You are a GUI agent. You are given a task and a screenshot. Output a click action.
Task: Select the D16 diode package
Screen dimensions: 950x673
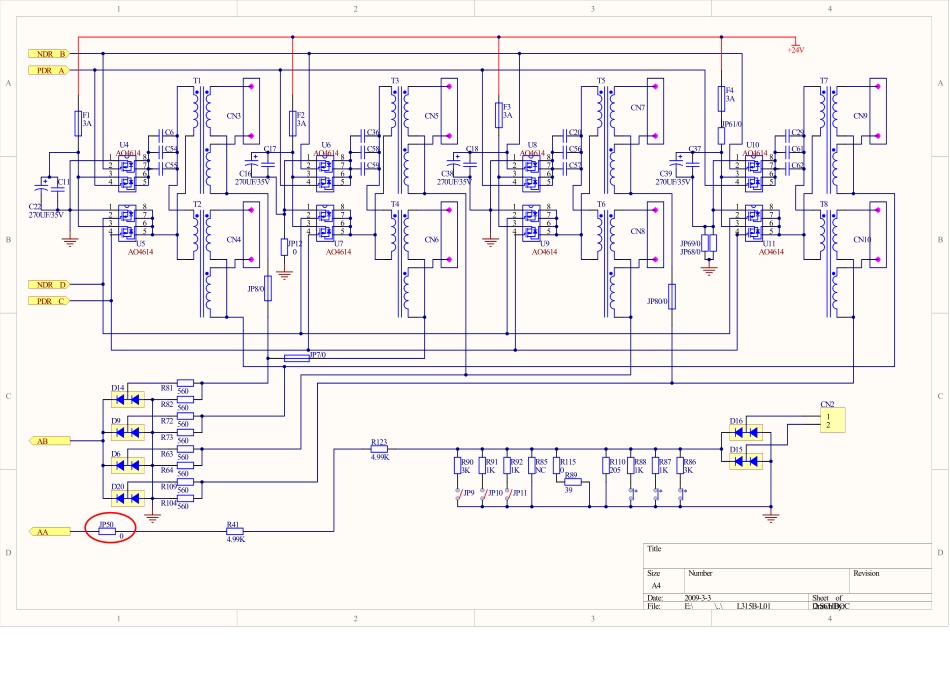click(x=747, y=433)
